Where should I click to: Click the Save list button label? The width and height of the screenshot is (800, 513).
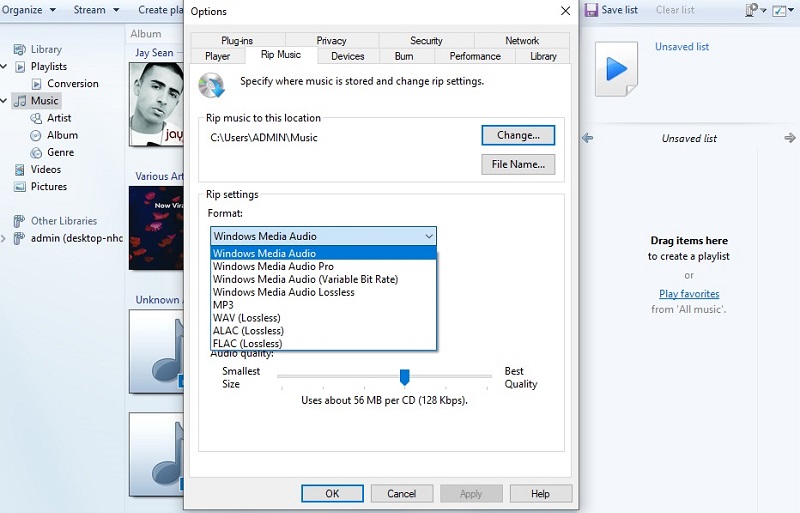619,10
